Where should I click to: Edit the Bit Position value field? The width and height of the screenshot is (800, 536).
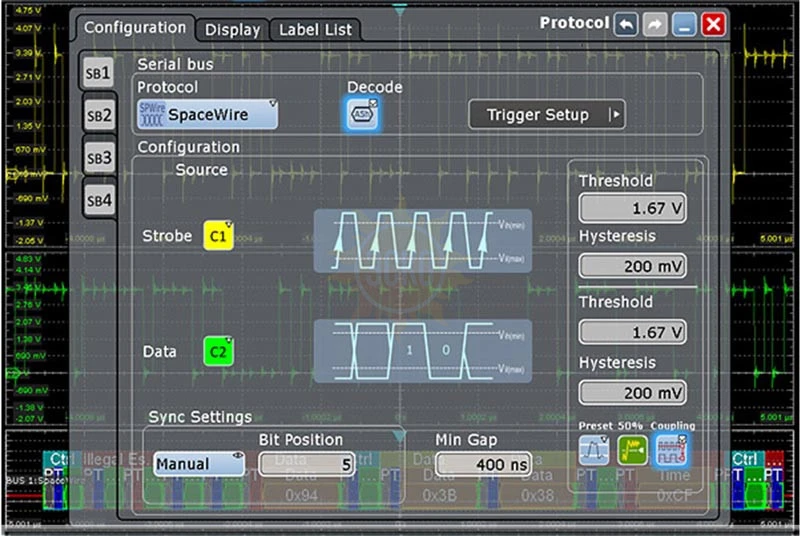(307, 464)
